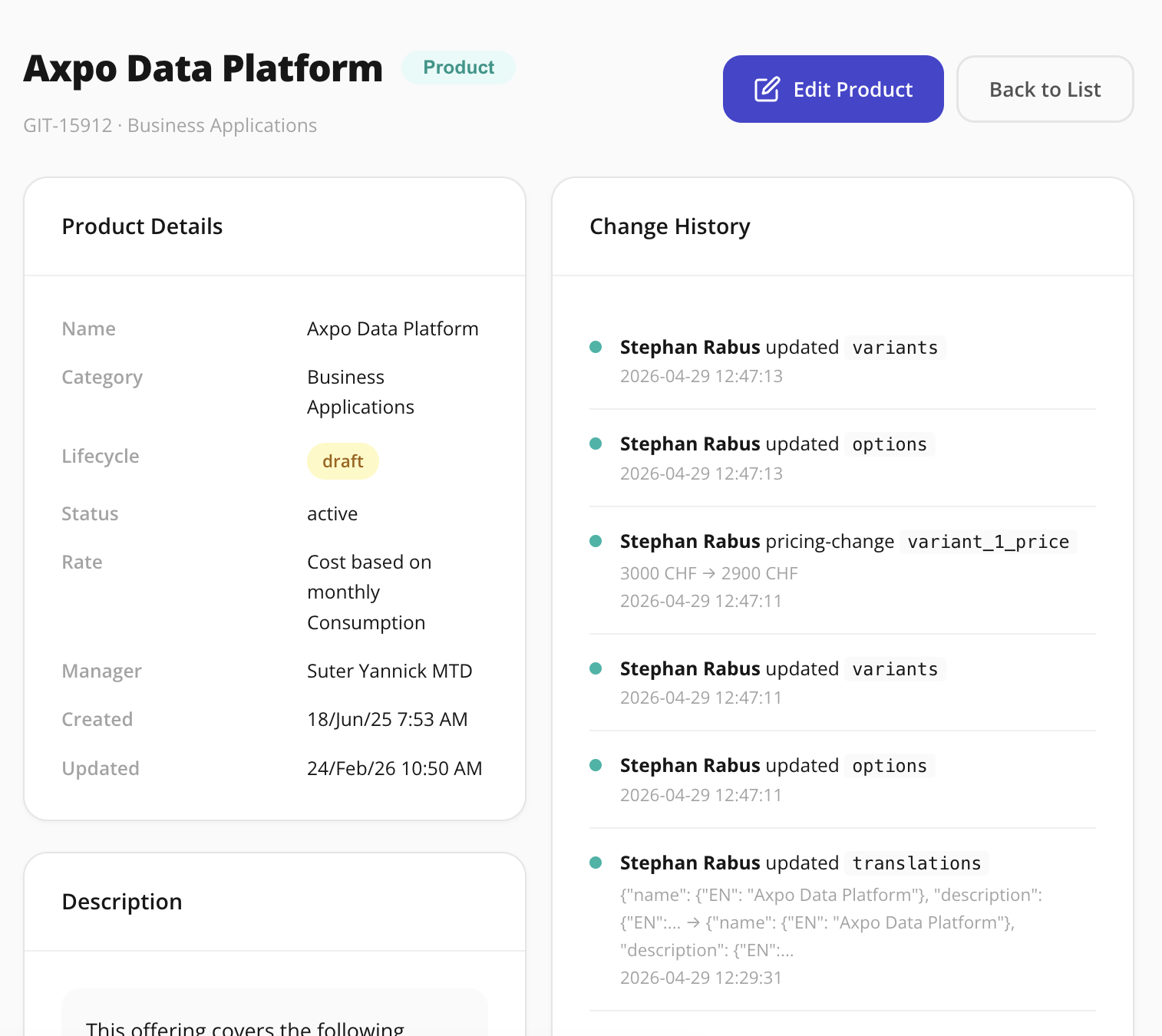The width and height of the screenshot is (1162, 1036).
Task: Click the Category value Business Applications
Action: coord(361,392)
